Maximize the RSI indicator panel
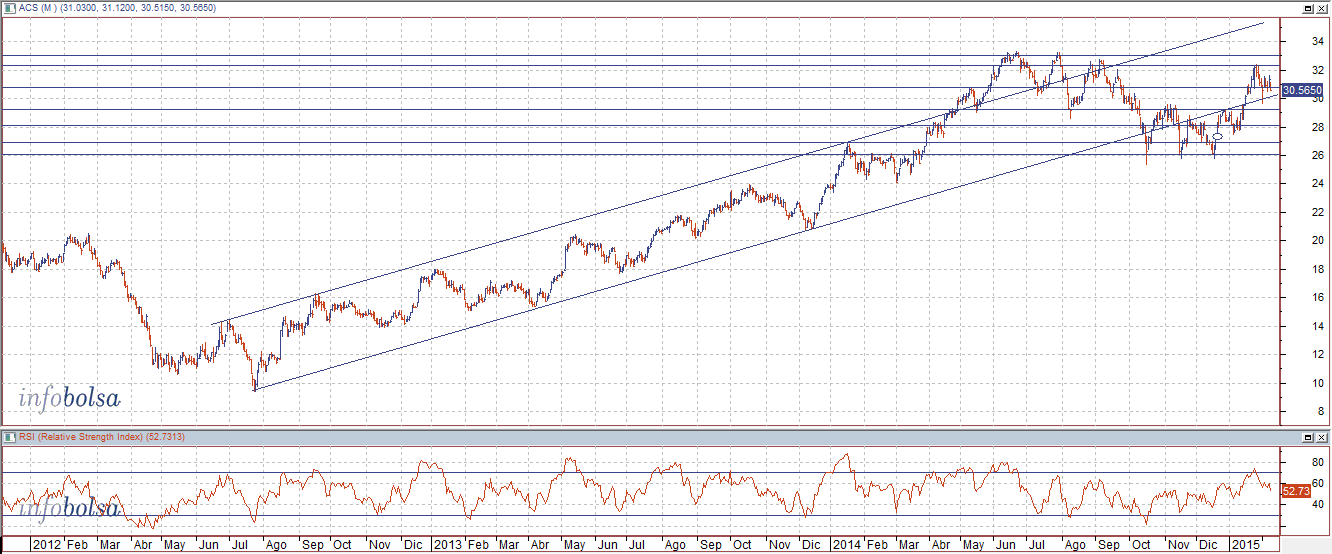 tap(1308, 438)
